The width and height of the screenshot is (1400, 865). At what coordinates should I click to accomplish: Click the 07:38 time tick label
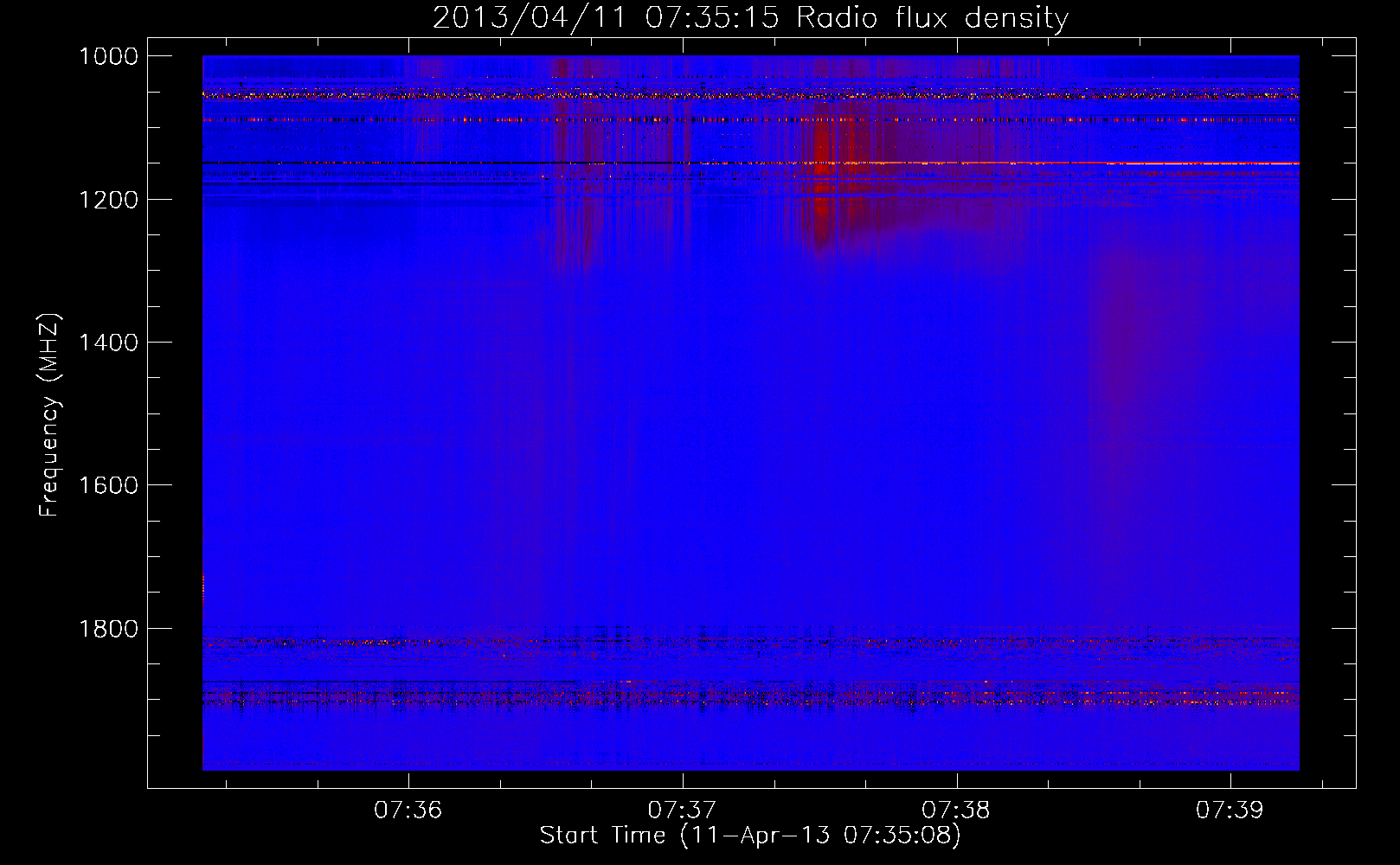point(956,811)
